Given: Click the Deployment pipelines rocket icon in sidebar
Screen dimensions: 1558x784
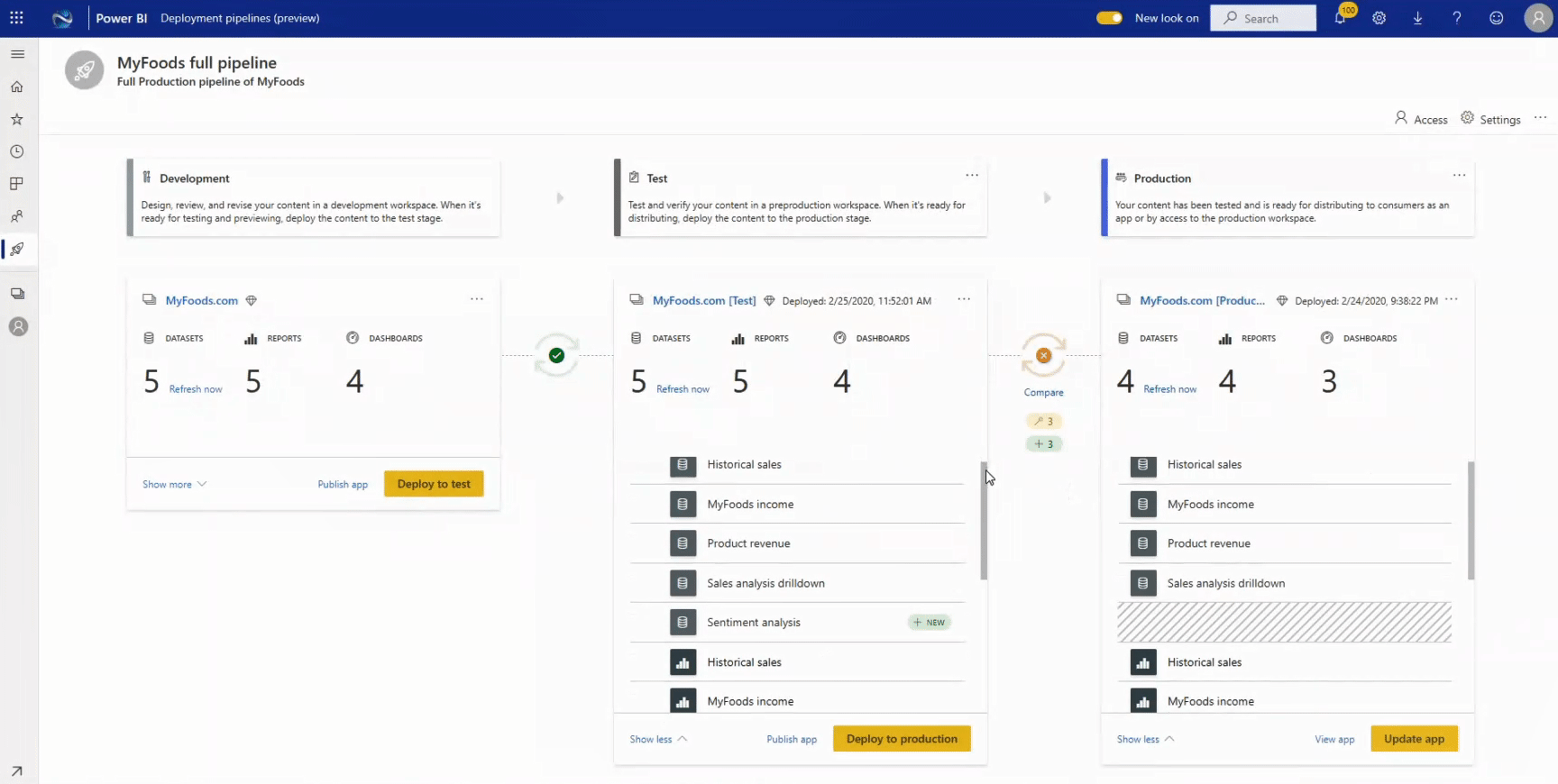Looking at the screenshot, I should click(17, 249).
